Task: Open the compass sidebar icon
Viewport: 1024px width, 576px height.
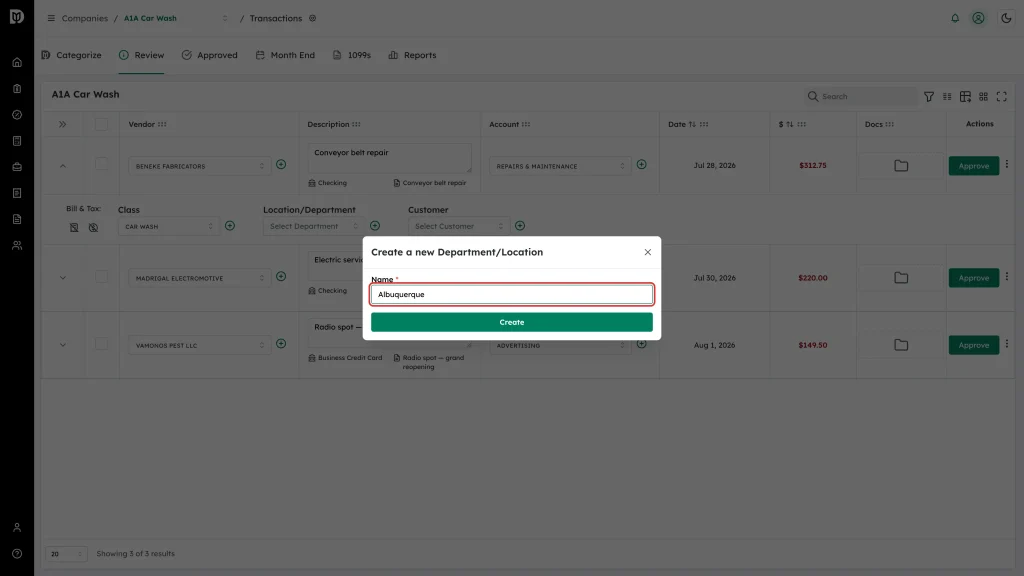Action: [x=17, y=115]
